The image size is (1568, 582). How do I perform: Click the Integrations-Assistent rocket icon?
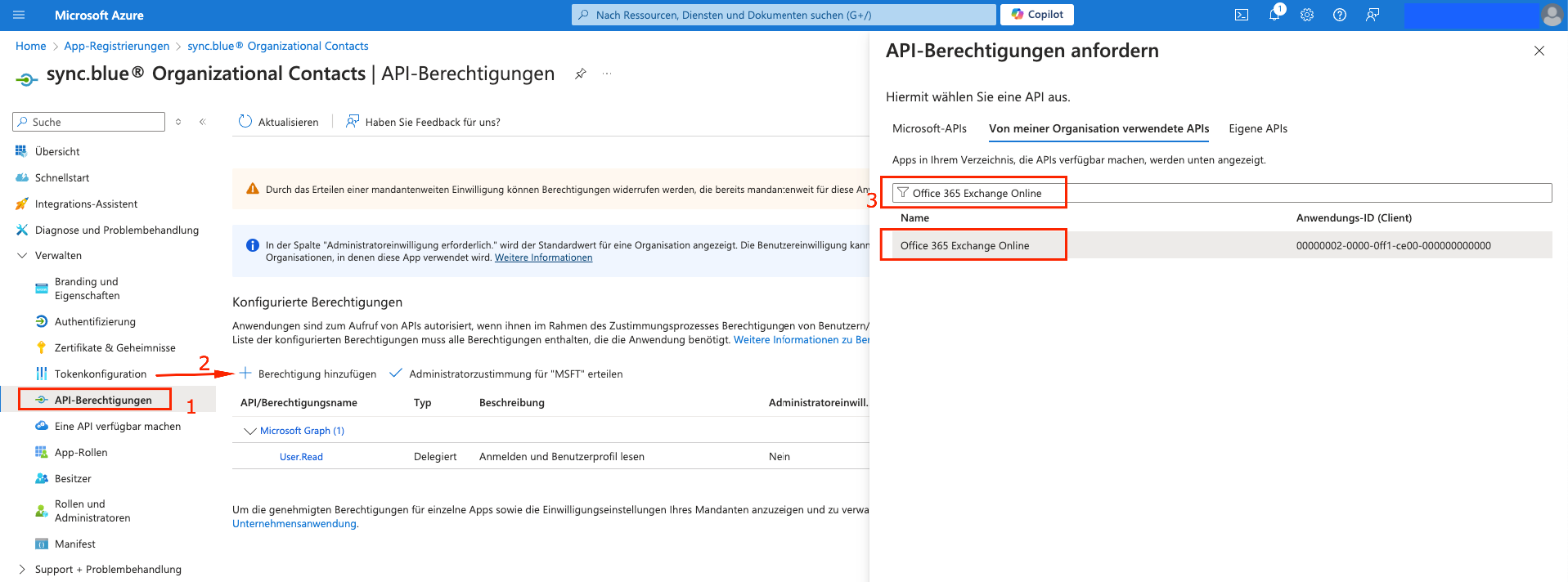21,204
